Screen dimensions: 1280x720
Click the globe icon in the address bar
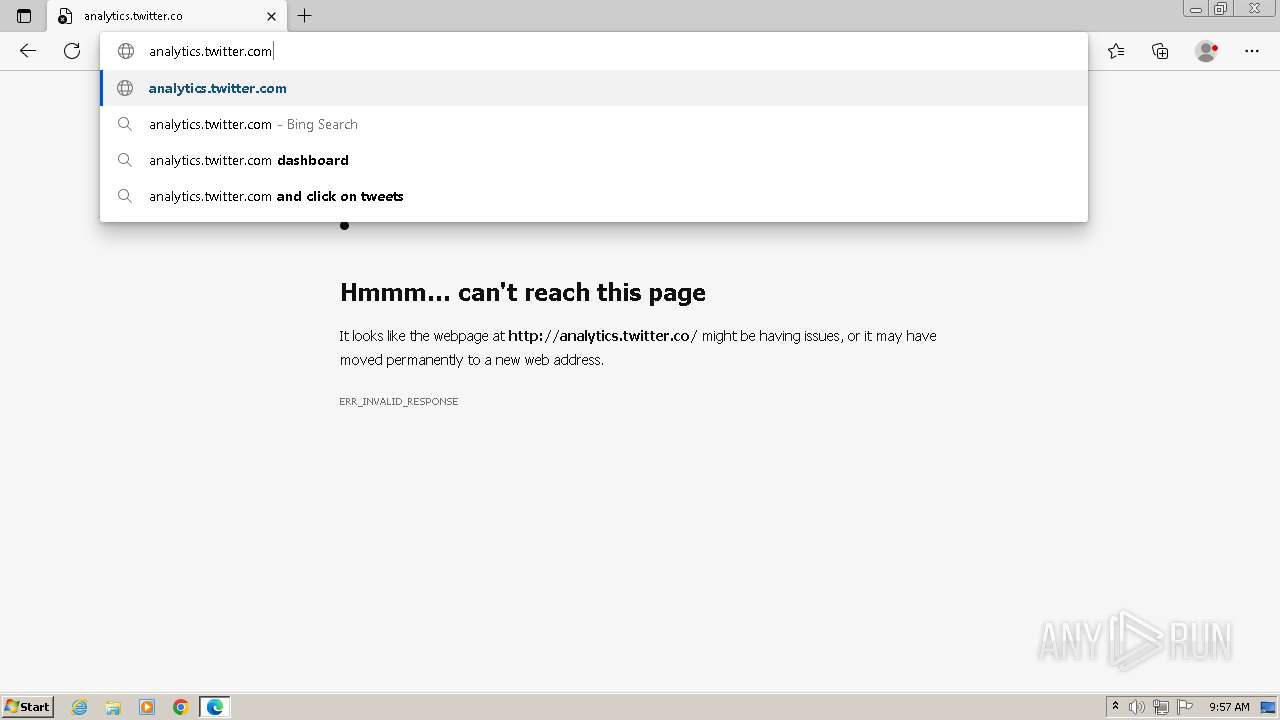click(x=126, y=51)
